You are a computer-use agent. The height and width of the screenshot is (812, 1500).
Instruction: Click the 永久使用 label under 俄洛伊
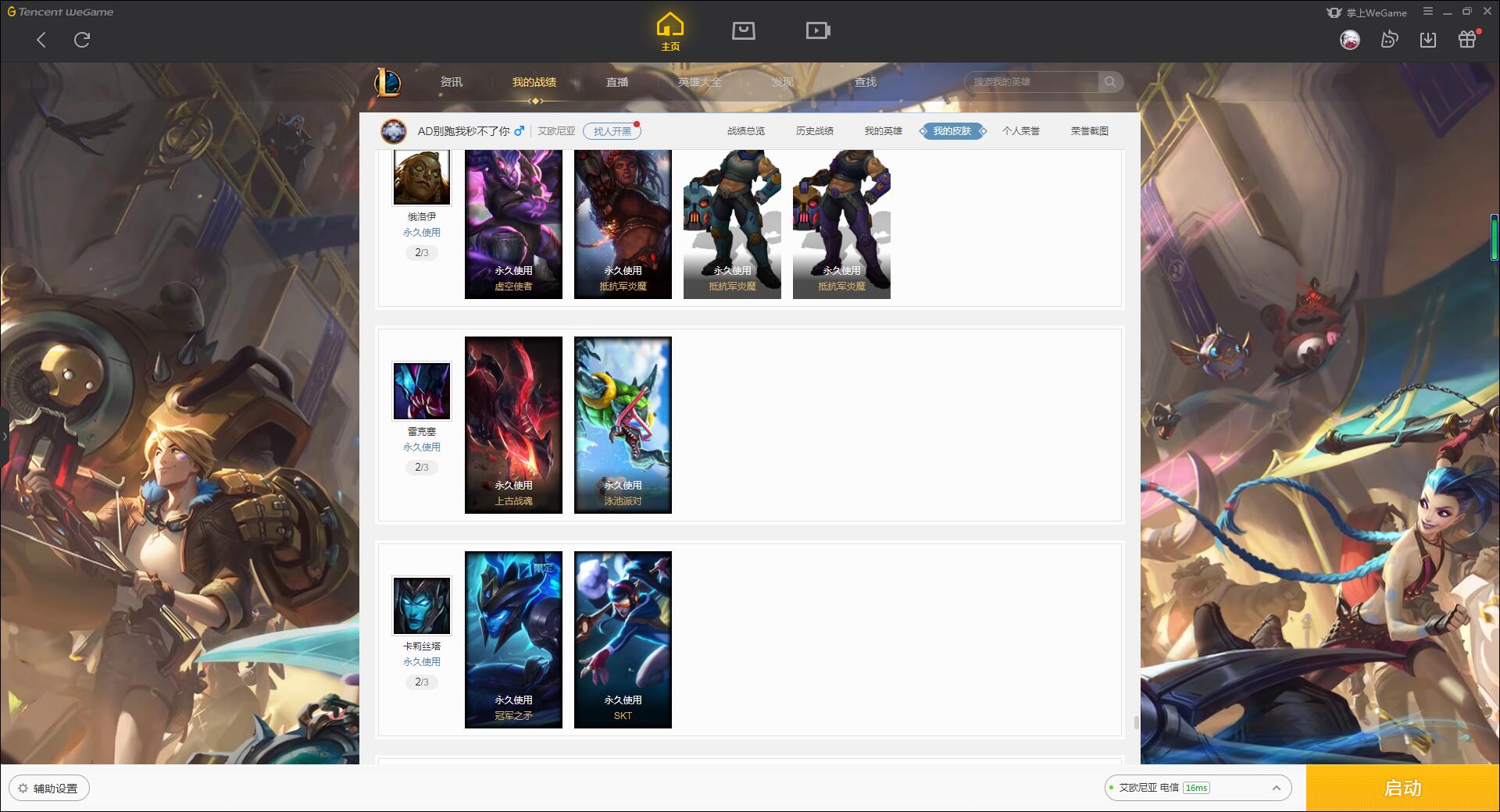pyautogui.click(x=422, y=233)
